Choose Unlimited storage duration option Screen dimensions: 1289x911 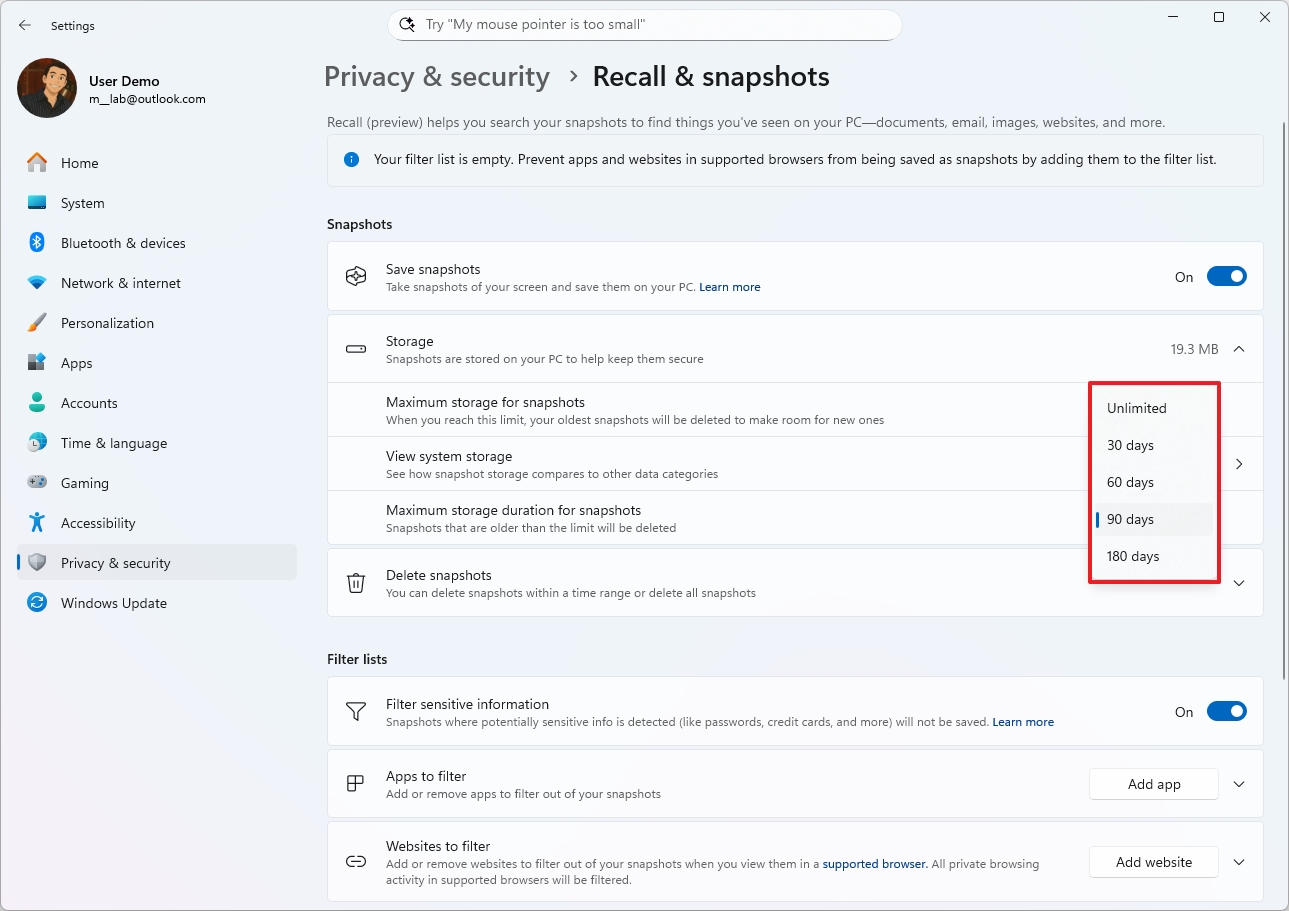tap(1136, 408)
